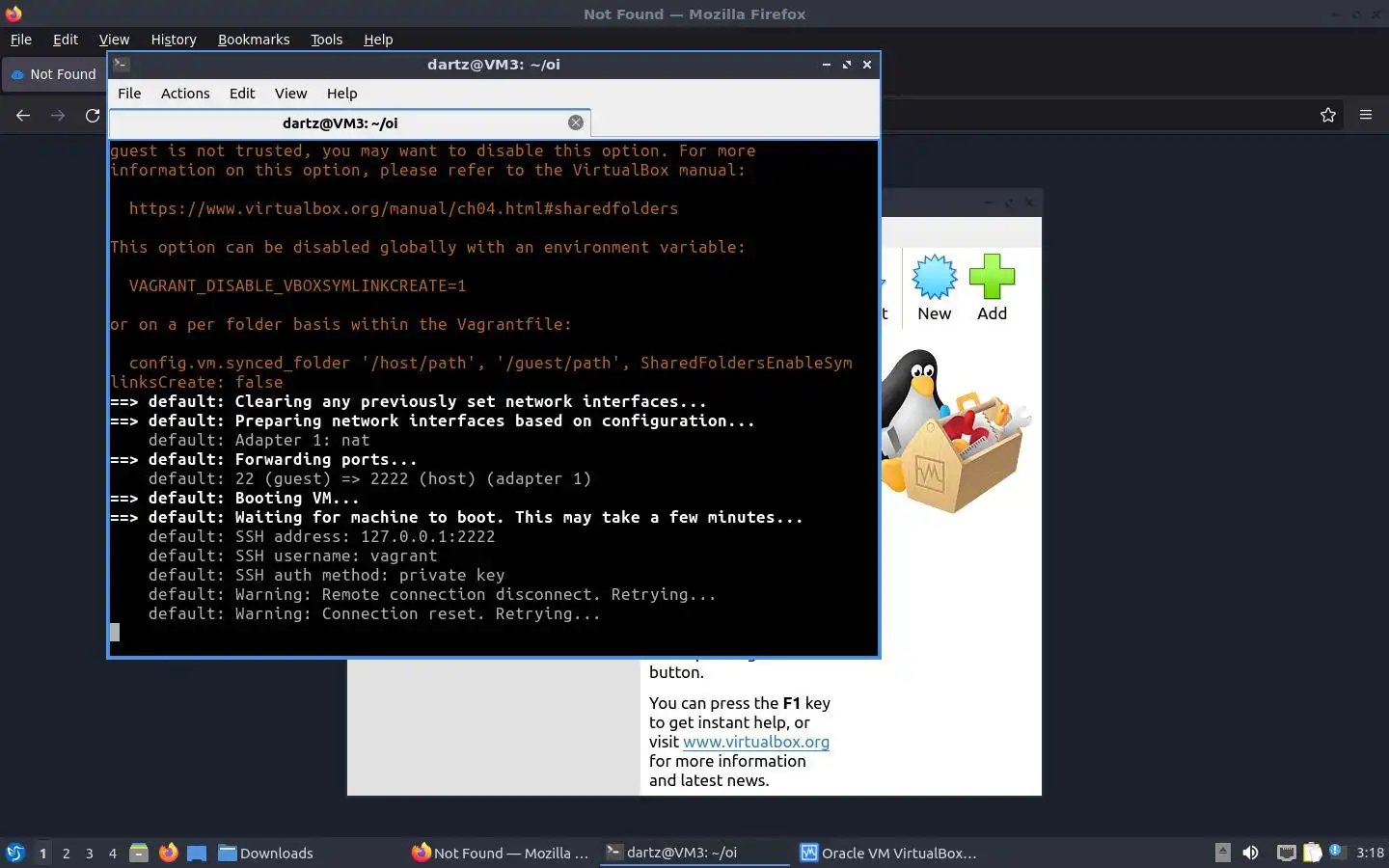The height and width of the screenshot is (868, 1389).
Task: Click the "SSH username: vagrant" line
Action: pyautogui.click(x=292, y=556)
